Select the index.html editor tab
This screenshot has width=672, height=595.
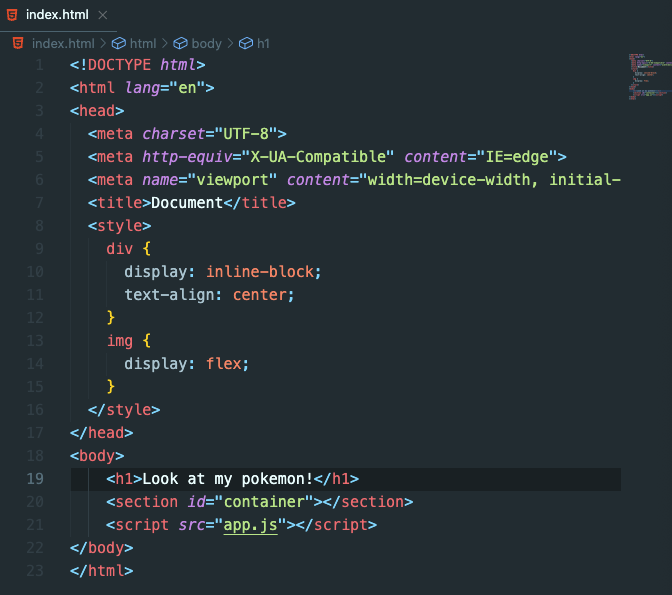pos(57,15)
